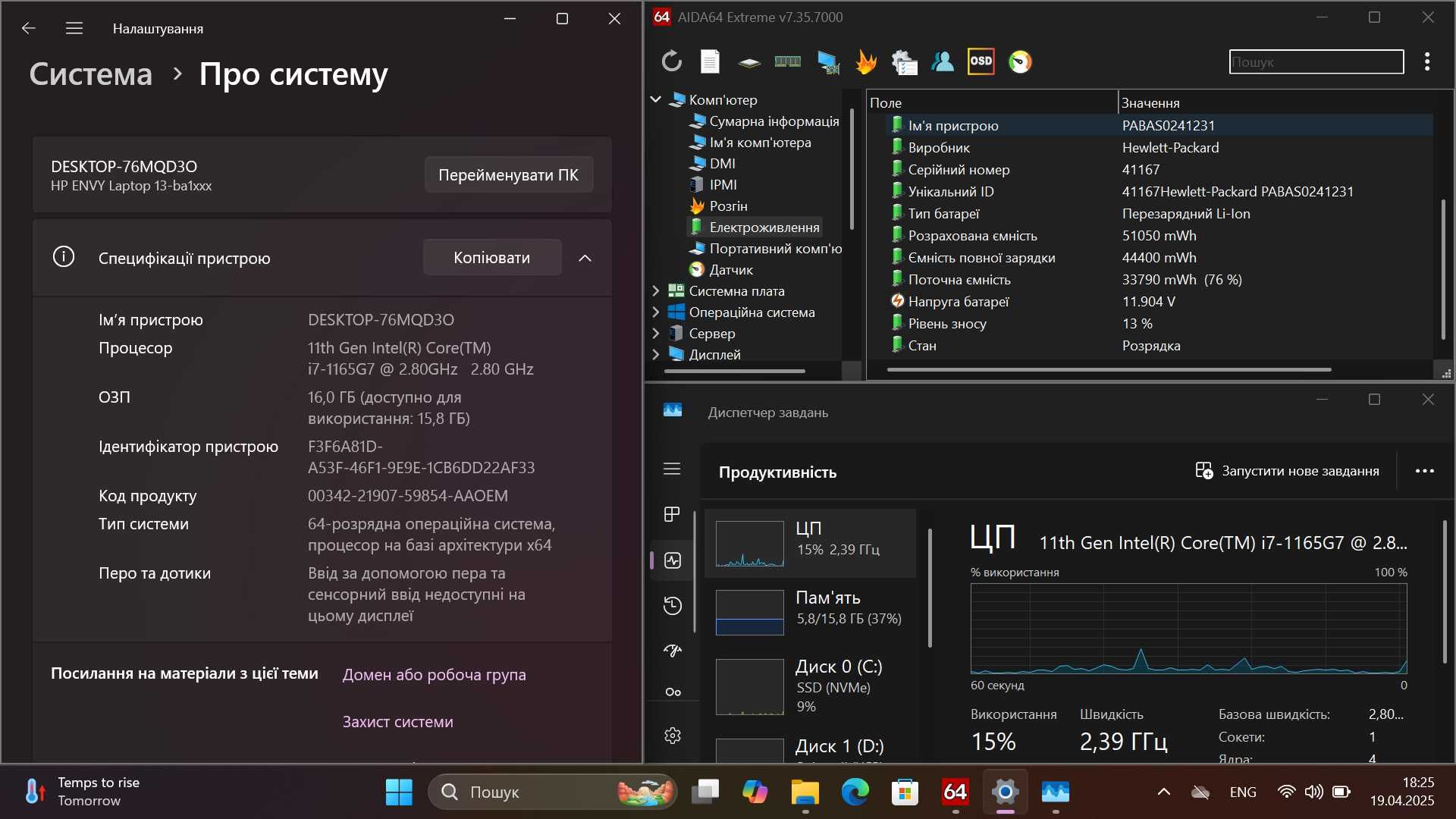
Task: Select the Пам'ять performance item
Action: [x=811, y=612]
